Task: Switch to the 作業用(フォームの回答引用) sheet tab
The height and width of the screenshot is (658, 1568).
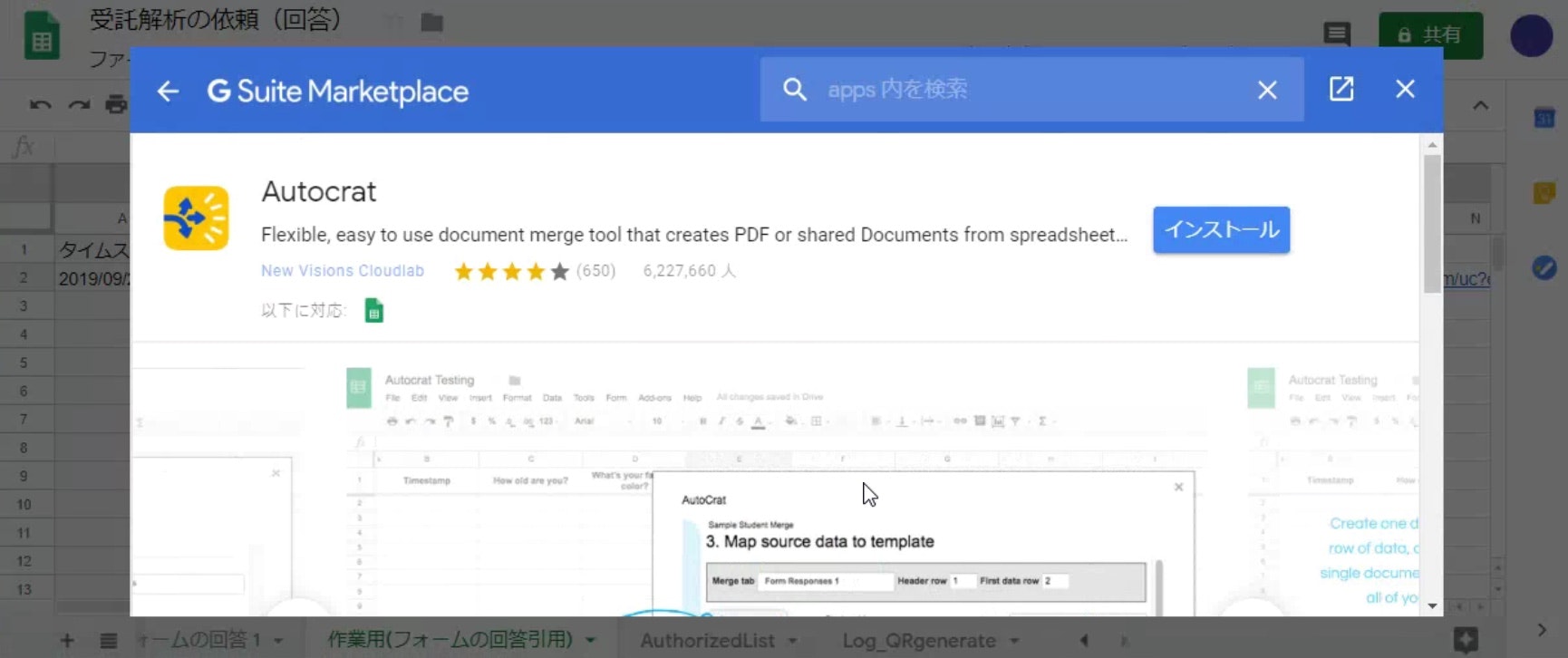Action: [450, 640]
